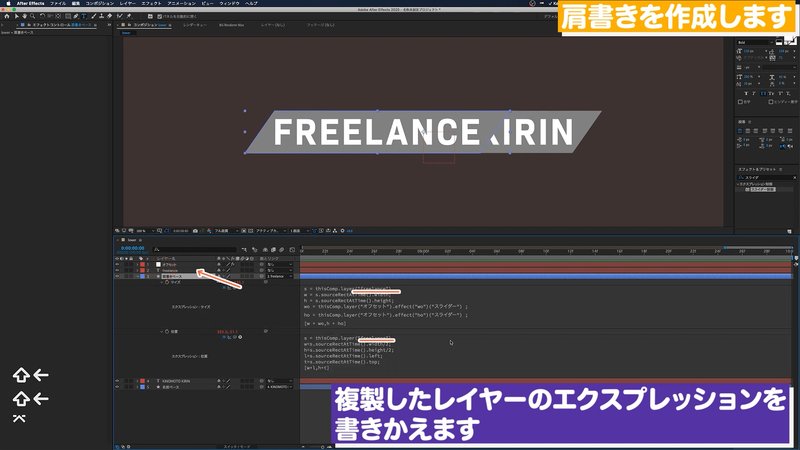Collapse the エクスプレッション制御 preset group
800x450 pixels.
click(x=738, y=184)
